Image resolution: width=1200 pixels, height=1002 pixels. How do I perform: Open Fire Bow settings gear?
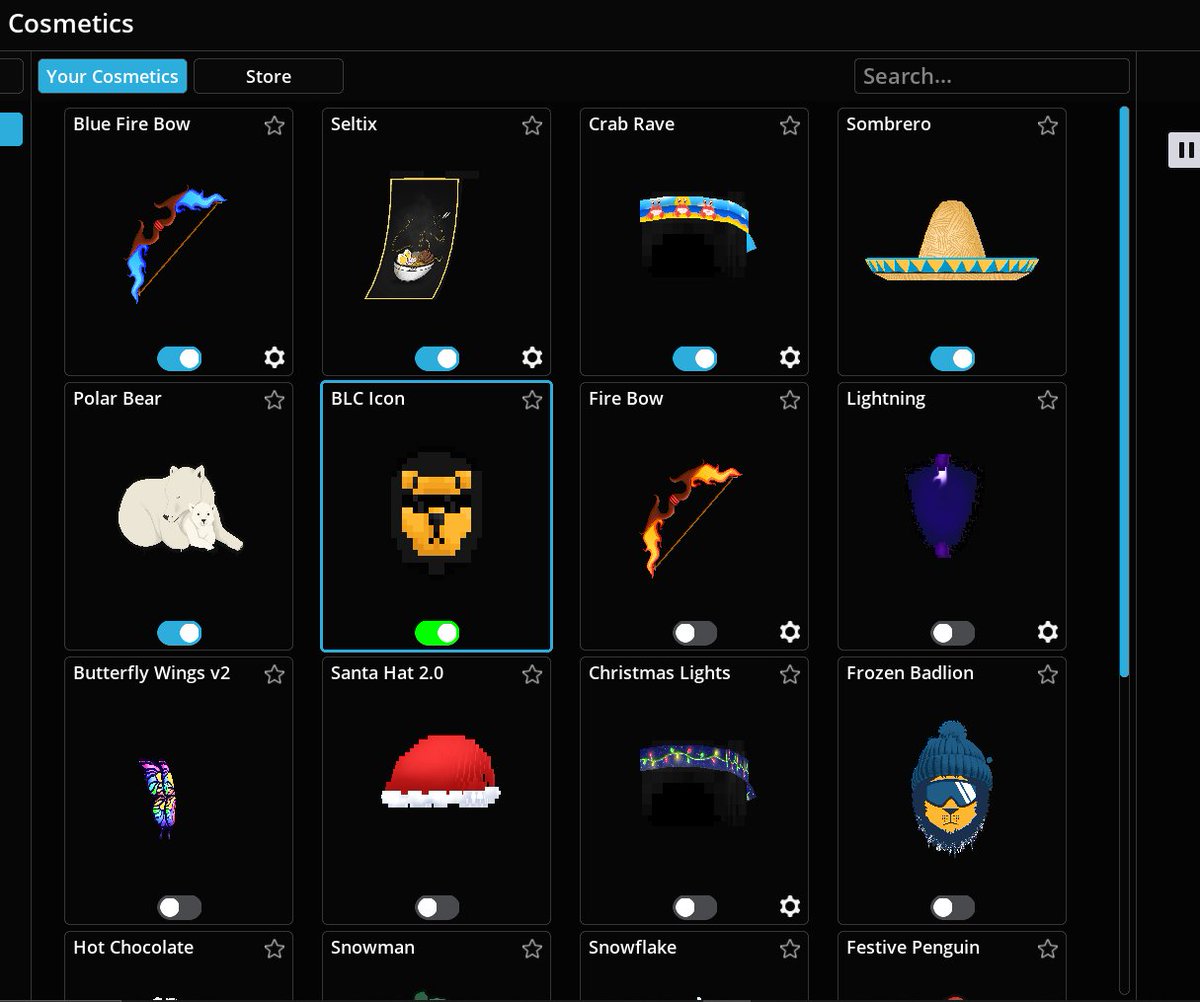coord(790,632)
